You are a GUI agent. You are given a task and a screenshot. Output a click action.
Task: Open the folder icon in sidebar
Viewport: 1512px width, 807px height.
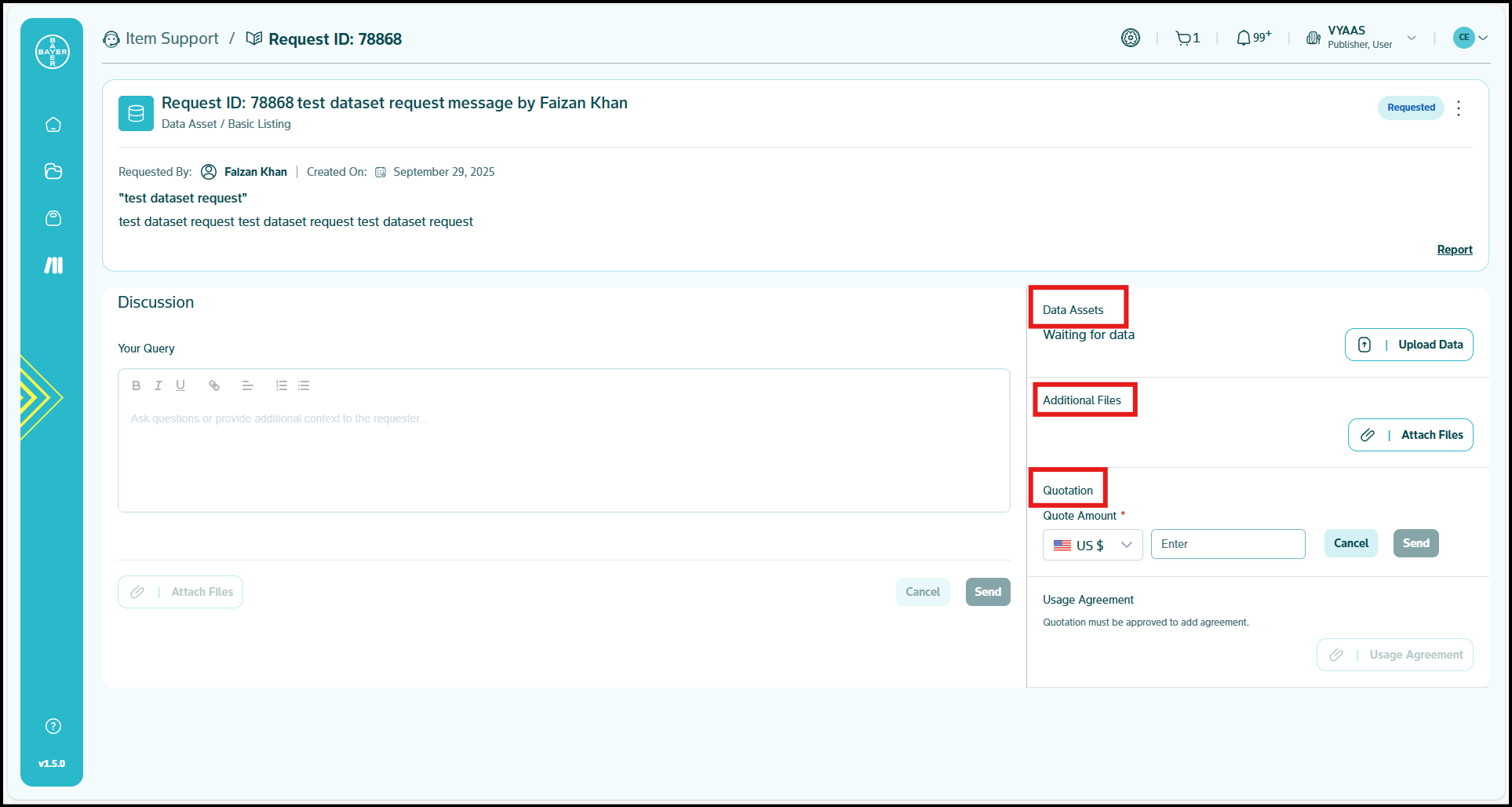[53, 171]
